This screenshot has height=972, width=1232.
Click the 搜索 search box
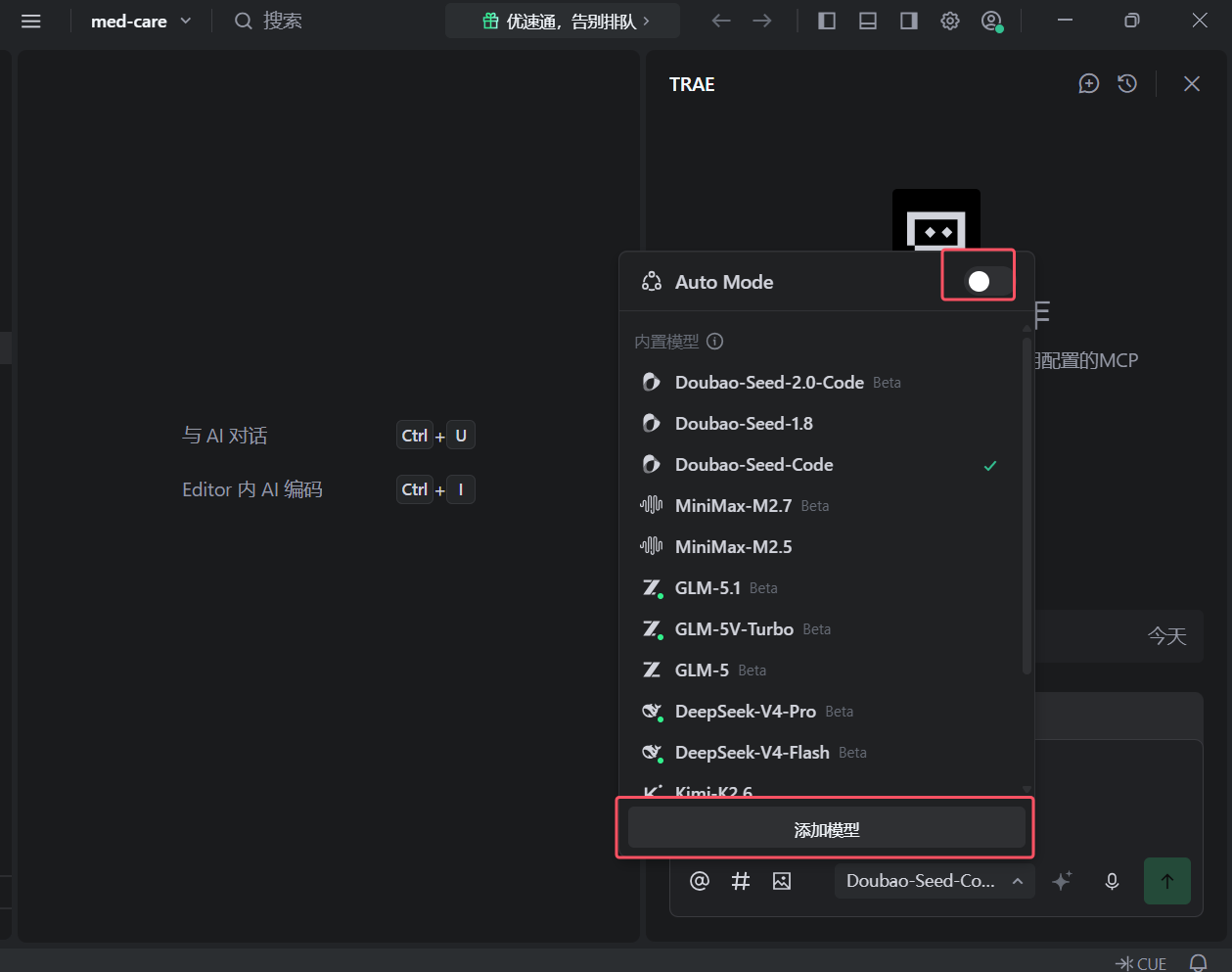(x=269, y=21)
